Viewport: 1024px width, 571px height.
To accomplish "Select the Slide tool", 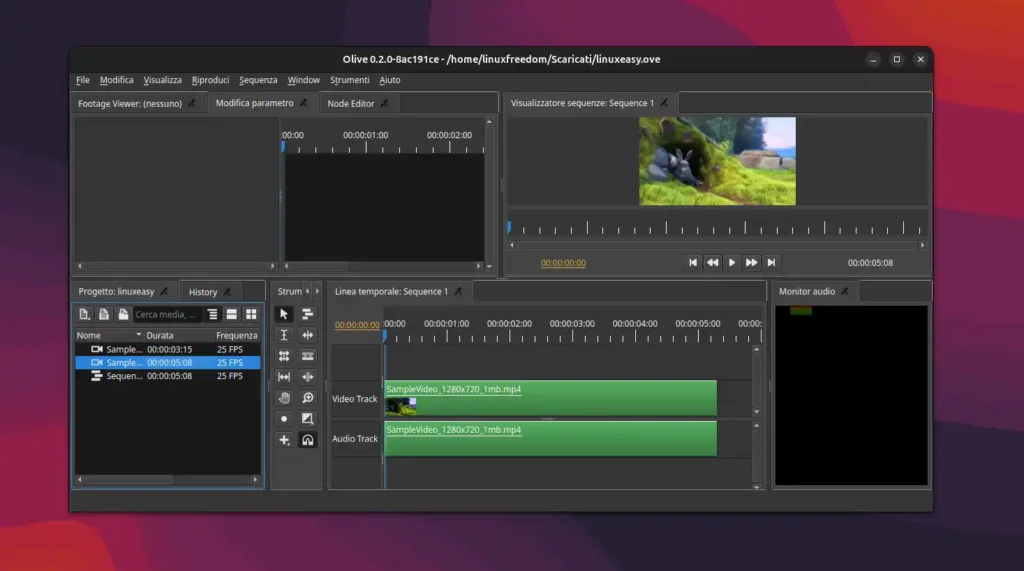I will click(308, 377).
